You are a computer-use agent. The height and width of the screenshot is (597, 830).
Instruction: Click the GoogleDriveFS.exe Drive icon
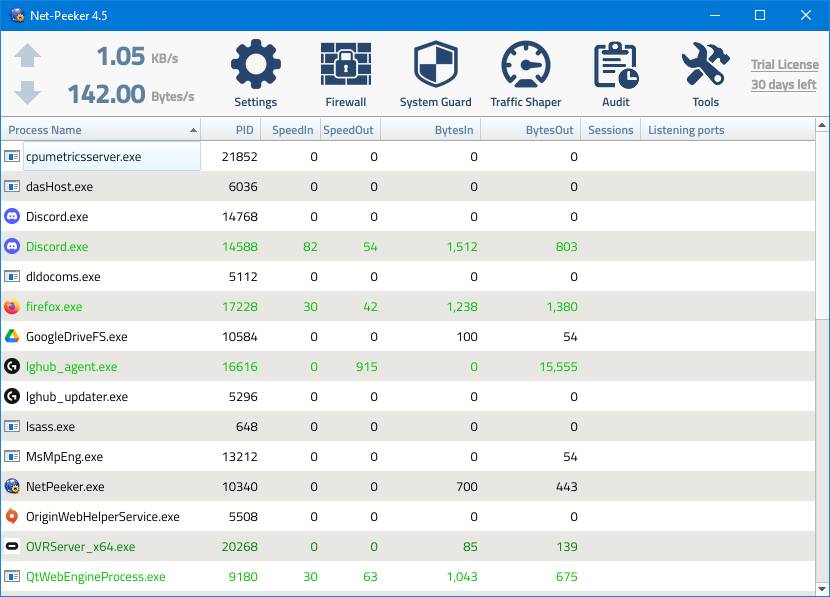tap(12, 337)
